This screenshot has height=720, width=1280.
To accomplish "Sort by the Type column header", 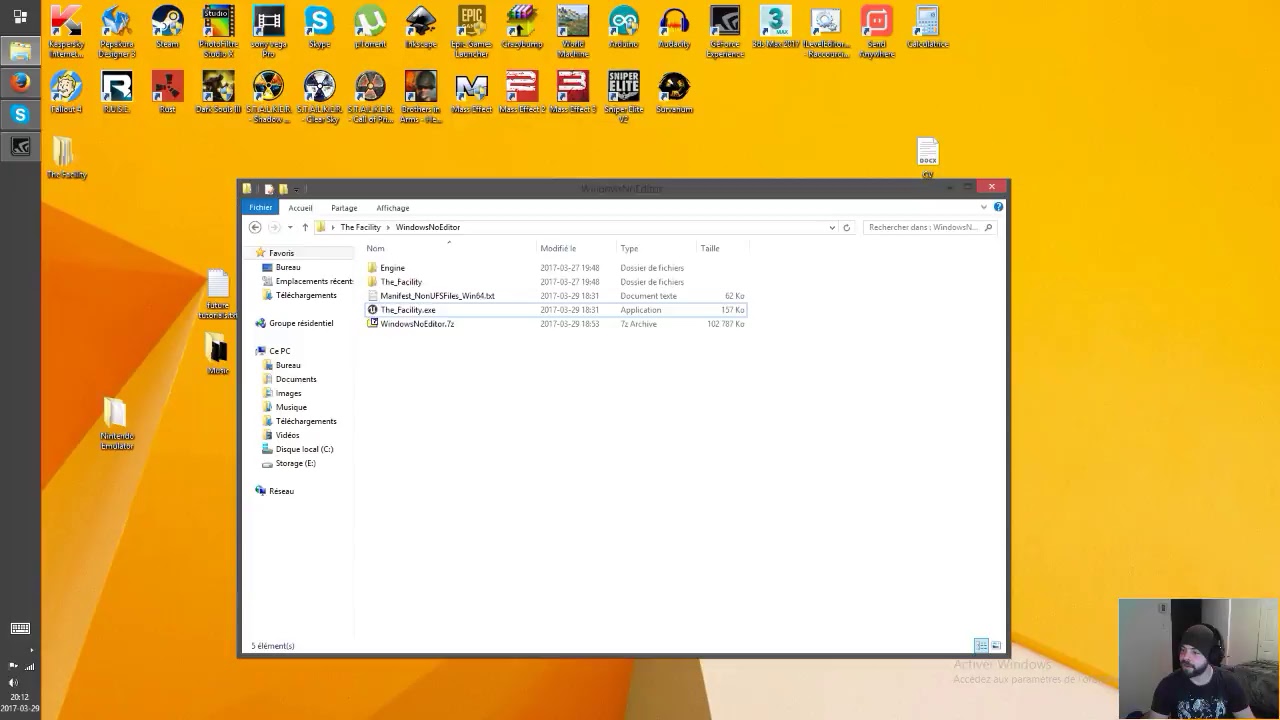I will coord(629,248).
